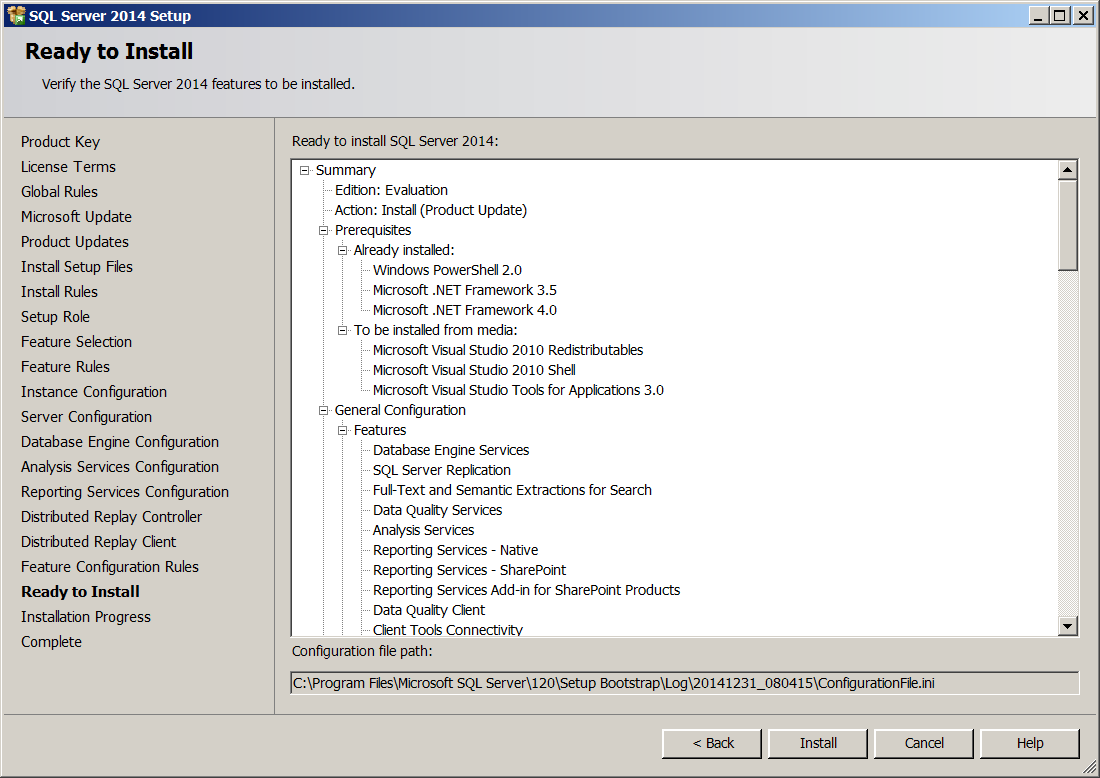Screen dimensions: 1100x778
Task: Select Action: Install (Product Update) row
Action: (x=431, y=210)
